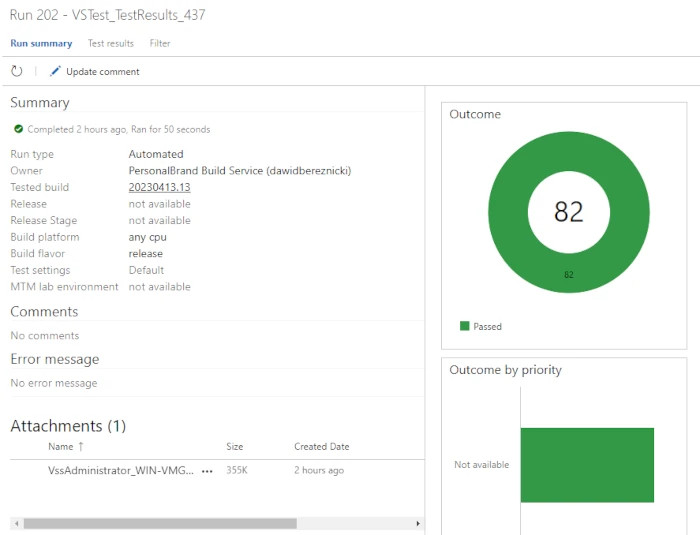Click the Default test settings value
The image size is (700, 535).
146,270
